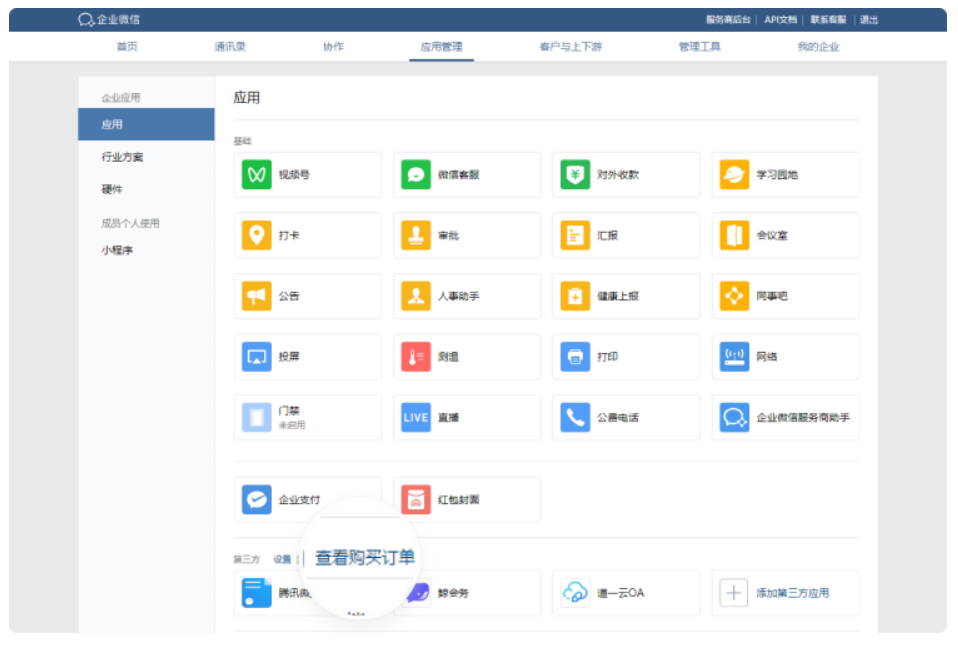This screenshot has width=958, height=652.
Task: Open 行业方案 in the sidebar
Action: pos(122,157)
